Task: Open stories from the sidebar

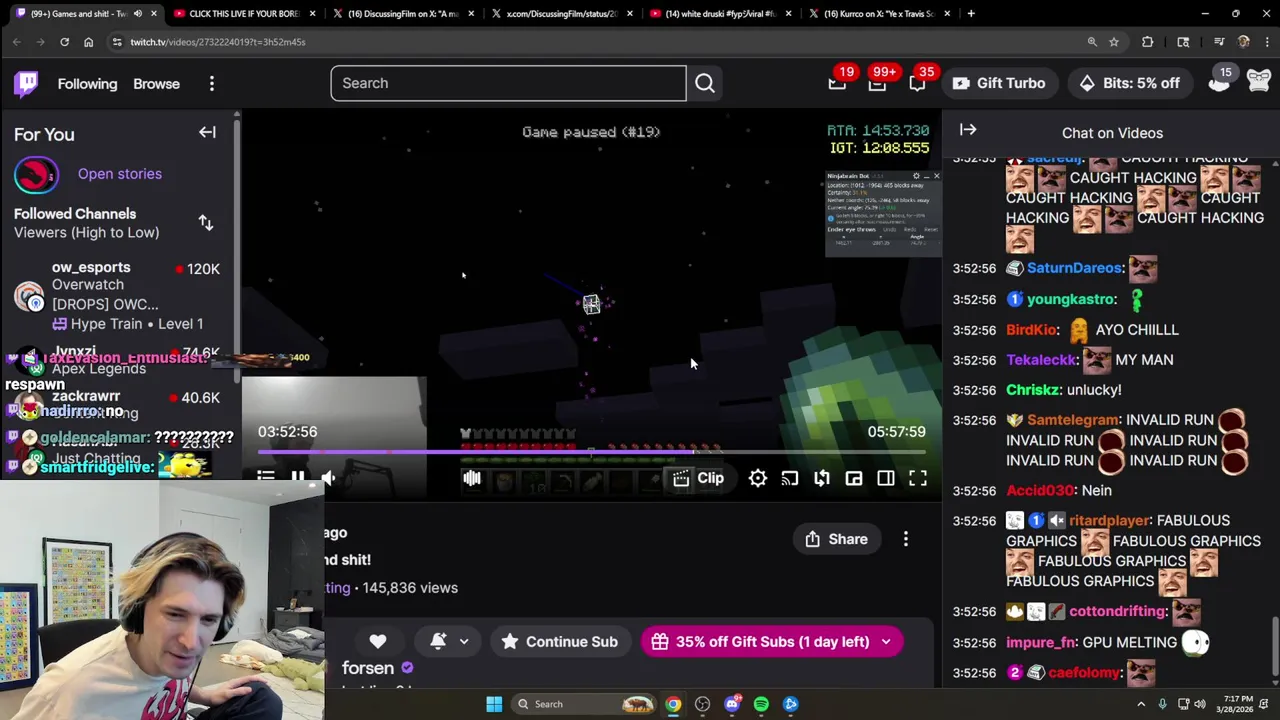Action: click(119, 174)
